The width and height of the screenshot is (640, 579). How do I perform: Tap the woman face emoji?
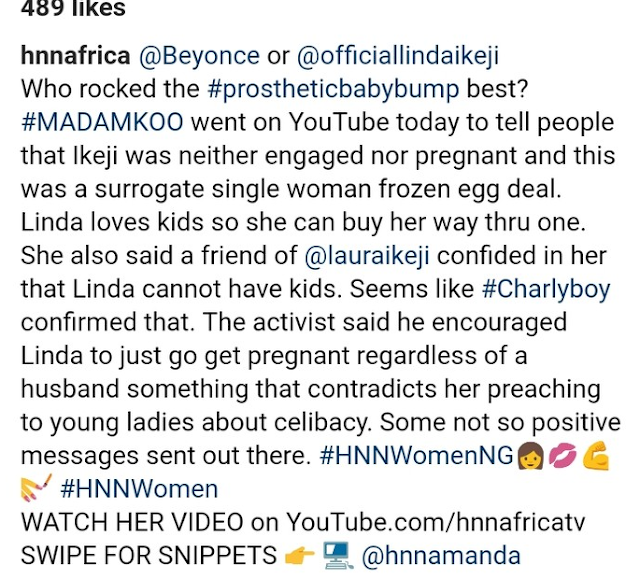531,456
